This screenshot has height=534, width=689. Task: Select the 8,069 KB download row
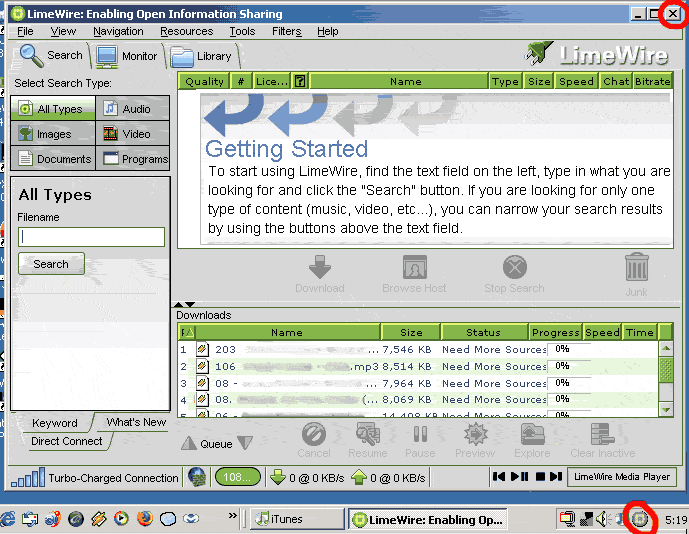click(418, 400)
